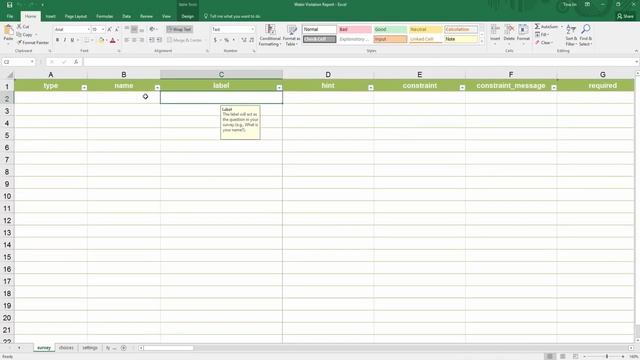
Task: Apply percent style format
Action: [227, 40]
